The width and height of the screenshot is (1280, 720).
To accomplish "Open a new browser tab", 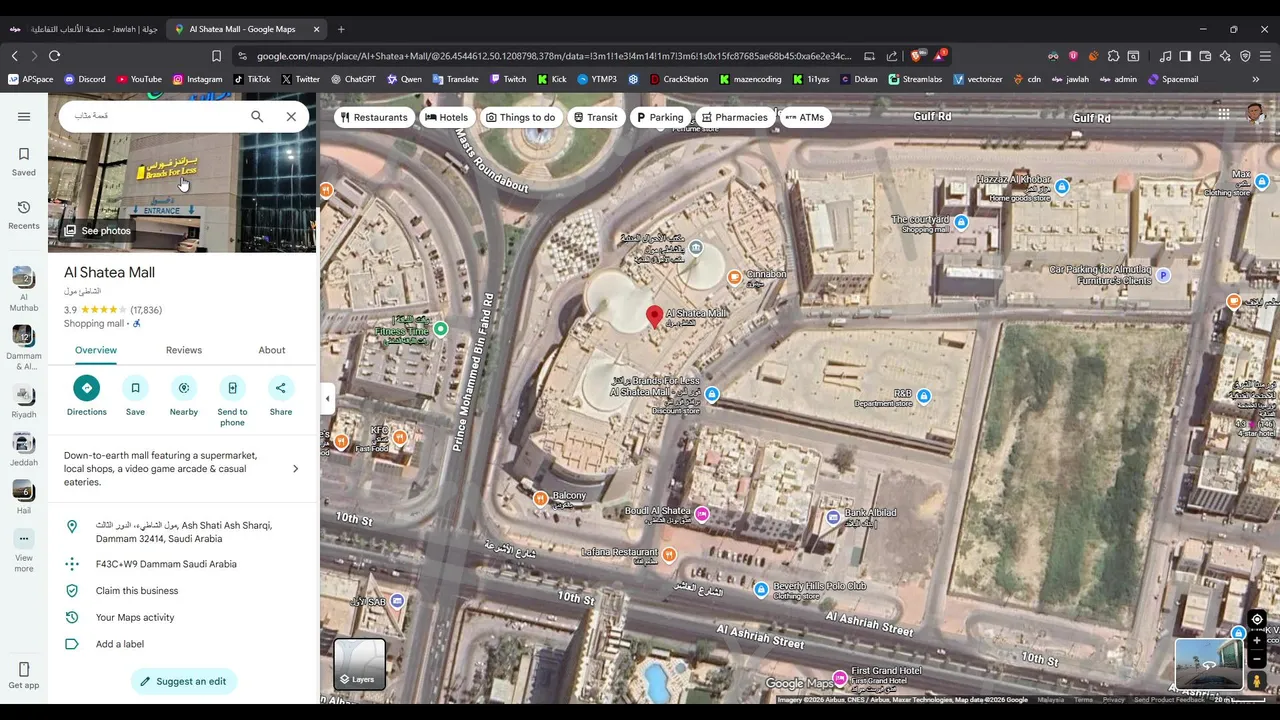I will [x=341, y=29].
